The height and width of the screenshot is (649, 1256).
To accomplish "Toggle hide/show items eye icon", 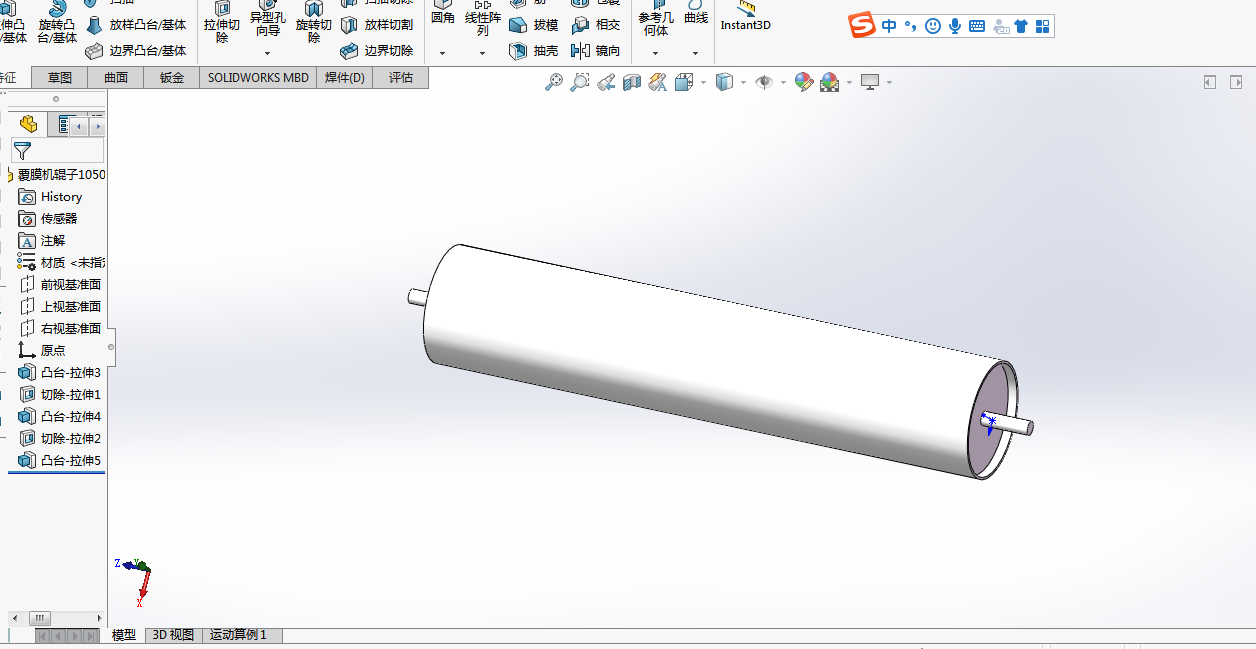I will click(764, 83).
